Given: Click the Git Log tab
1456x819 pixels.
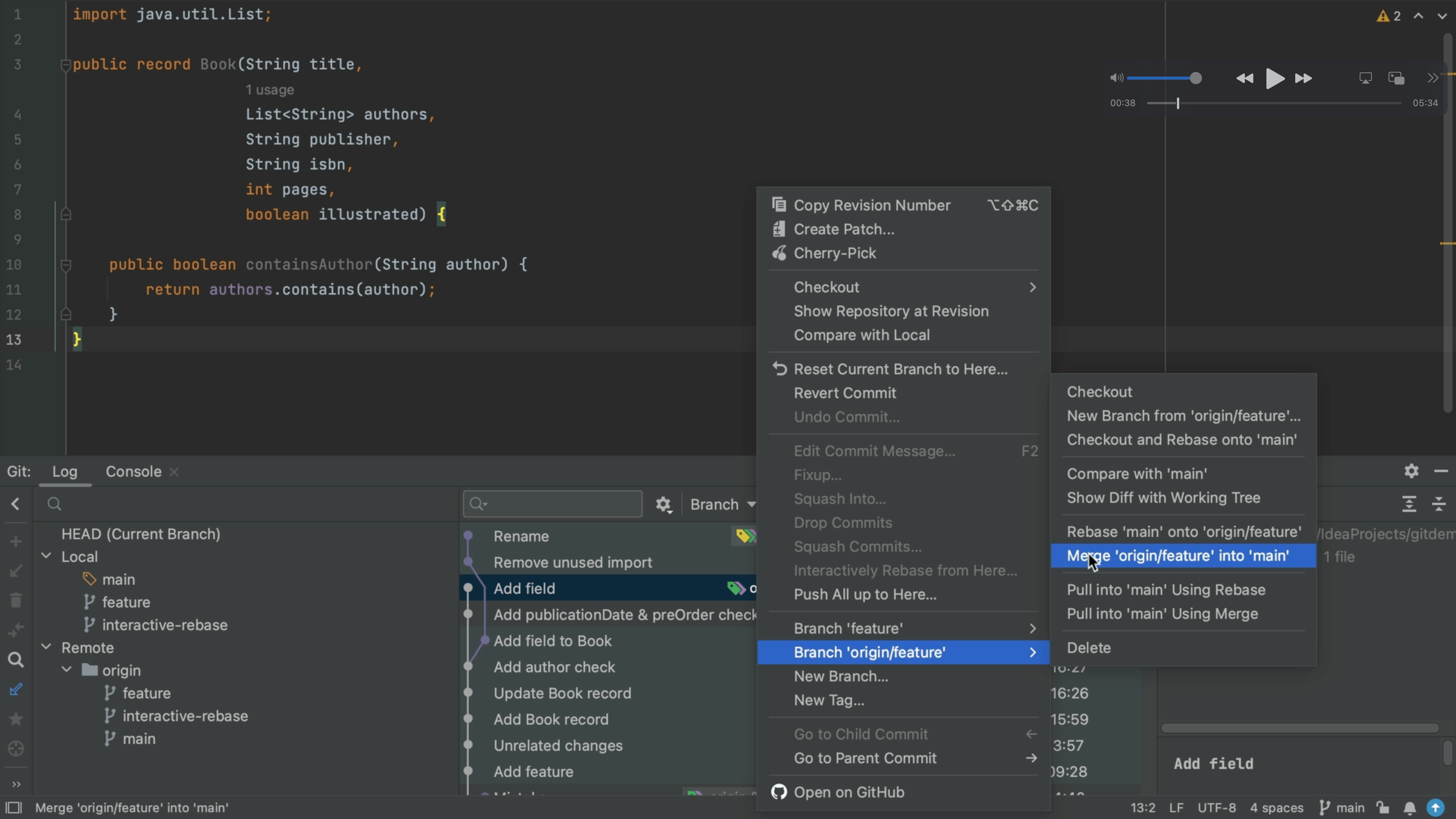Looking at the screenshot, I should (62, 471).
